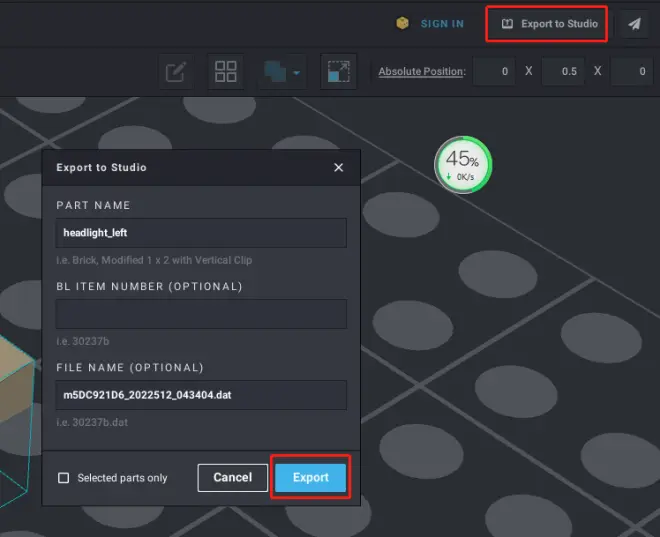
Task: Enable the Selected parts only checkbox
Action: coord(64,478)
